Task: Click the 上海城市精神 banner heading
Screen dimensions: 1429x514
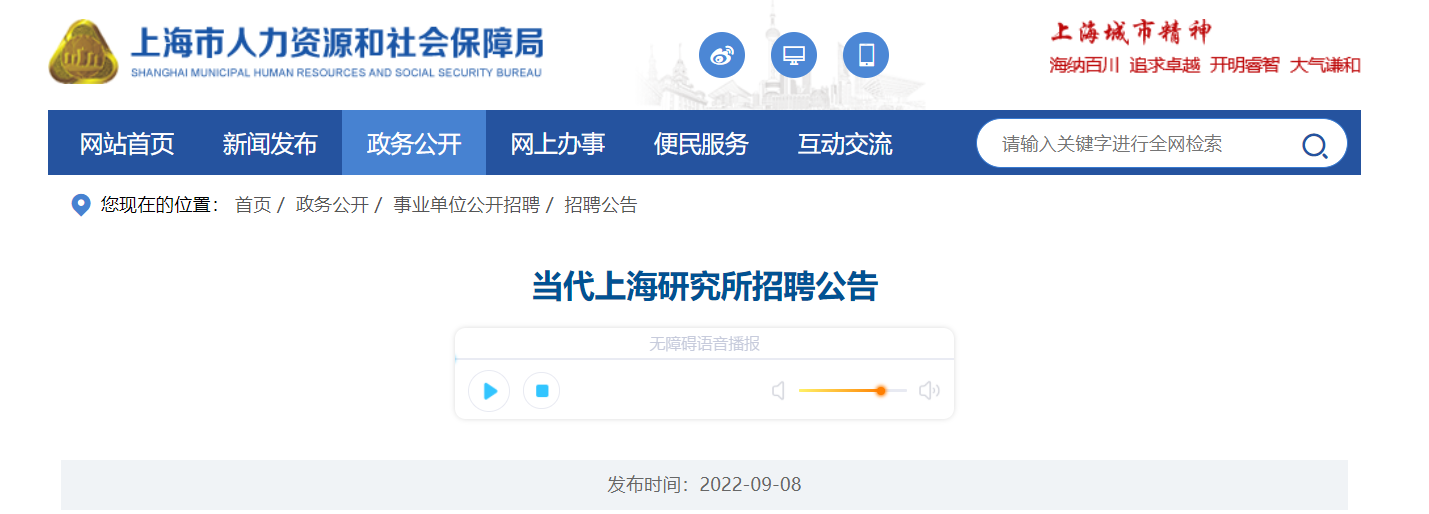Action: click(1131, 32)
